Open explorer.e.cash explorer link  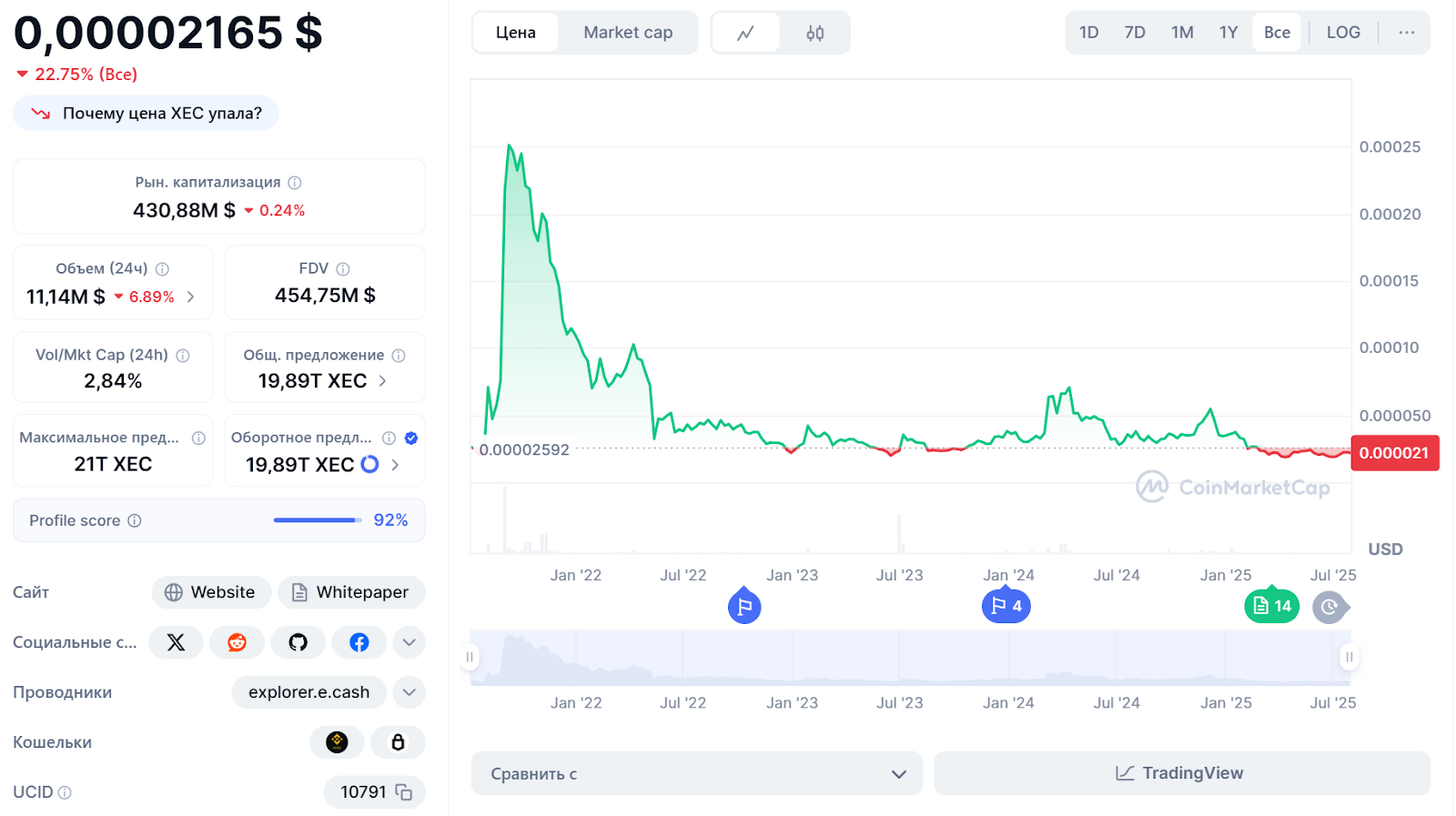click(x=309, y=692)
